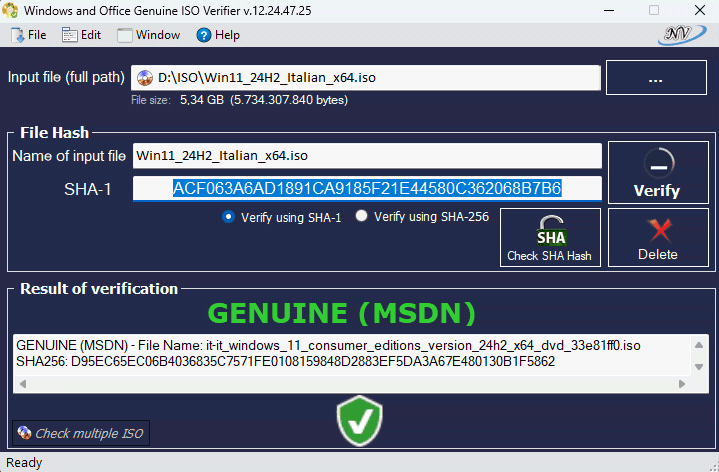This screenshot has height=472, width=719.
Task: Select Verify using SHA-256 option
Action: [422, 217]
